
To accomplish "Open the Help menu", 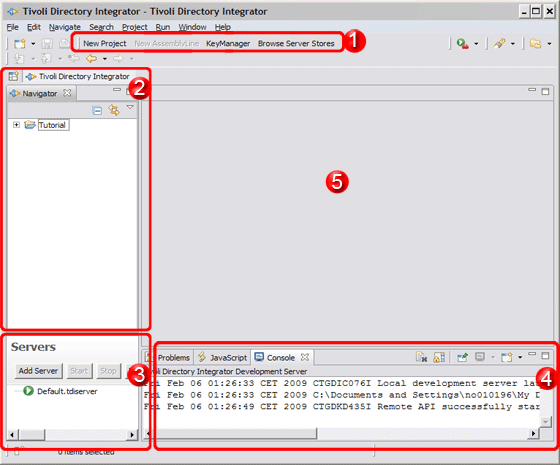I will click(x=222, y=27).
